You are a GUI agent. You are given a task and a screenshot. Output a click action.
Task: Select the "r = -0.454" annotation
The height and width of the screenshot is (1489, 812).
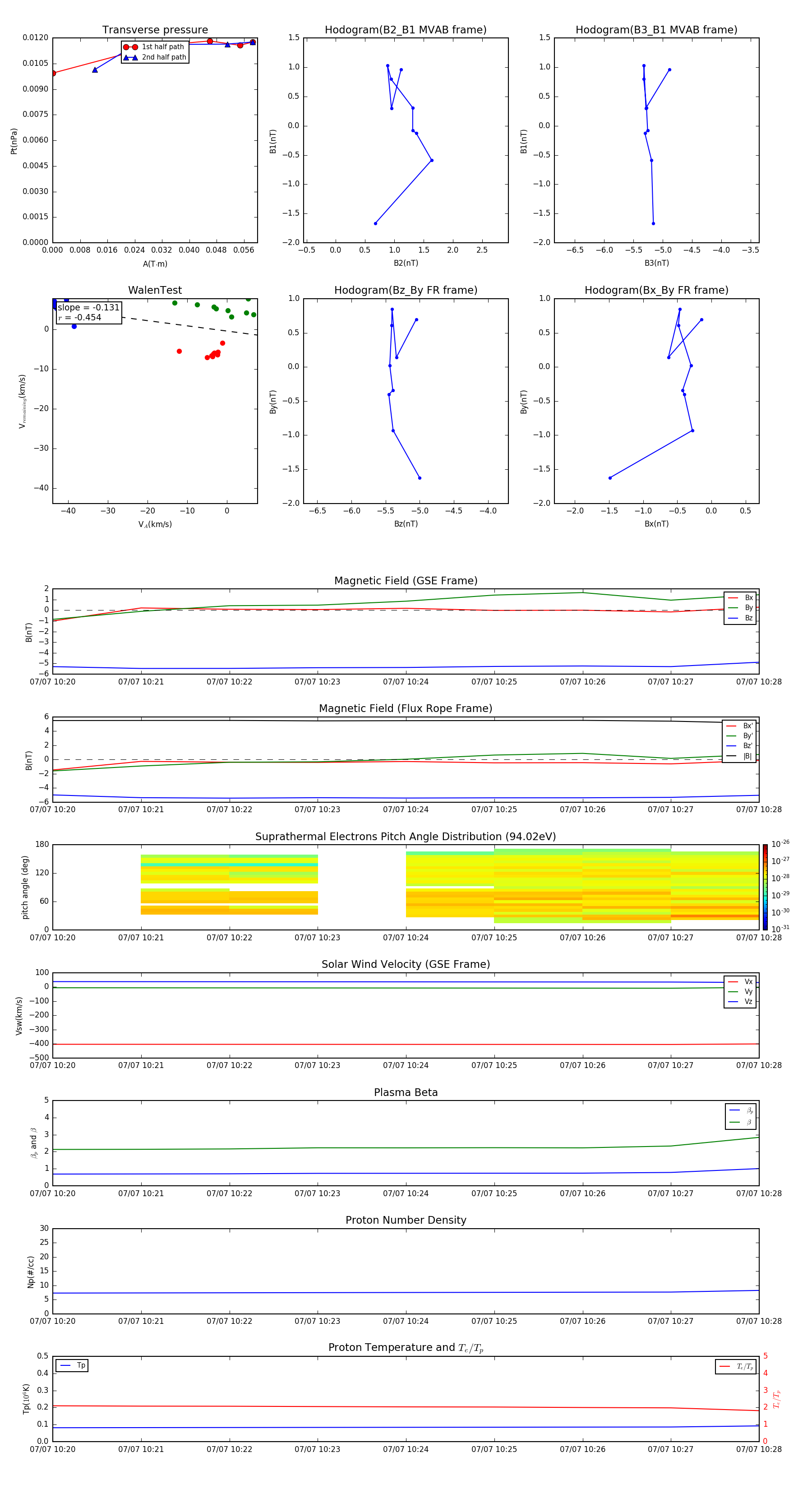pyautogui.click(x=79, y=317)
